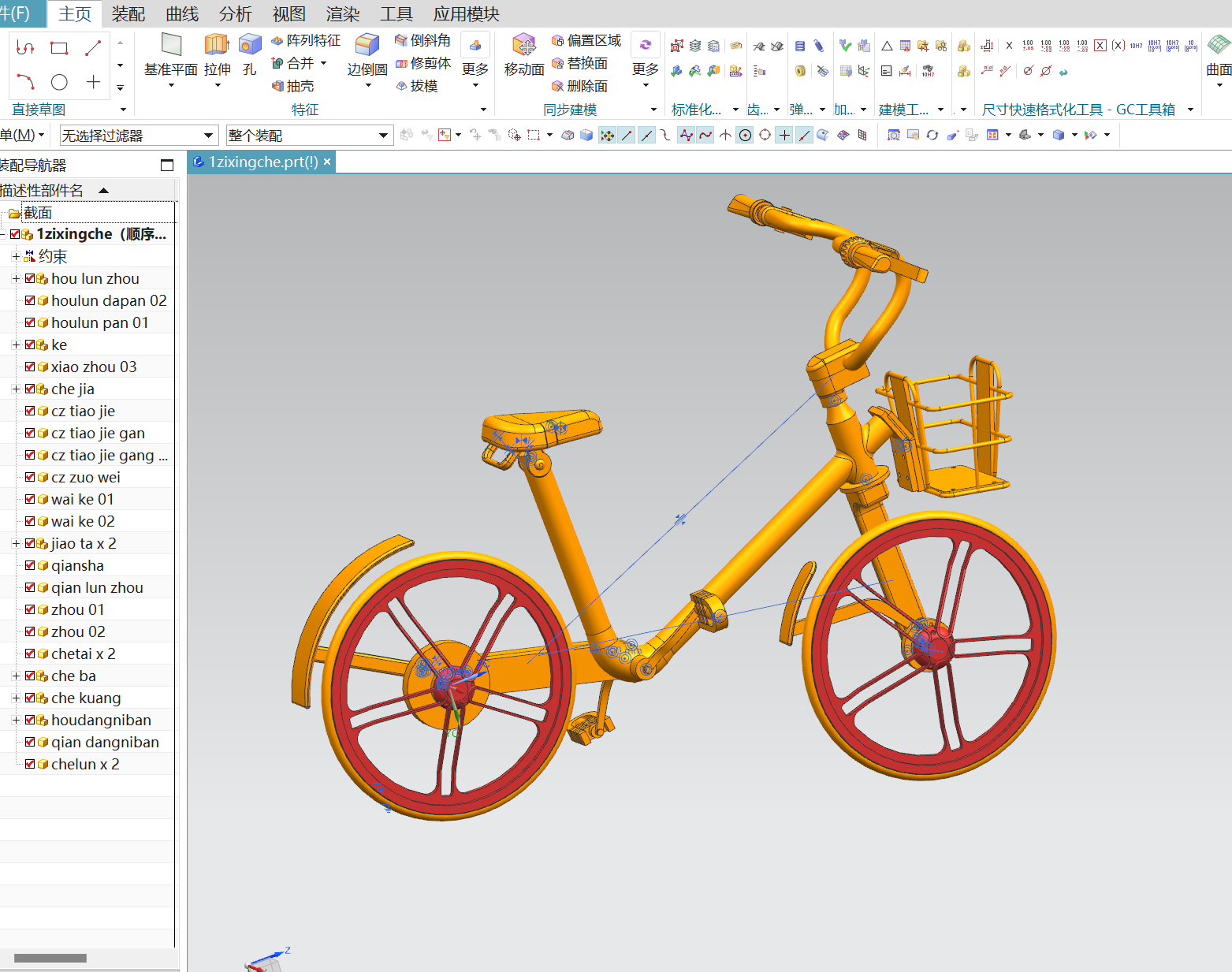
Task: Click the navigator horizontal scrollbar thumb
Action: pos(50,958)
